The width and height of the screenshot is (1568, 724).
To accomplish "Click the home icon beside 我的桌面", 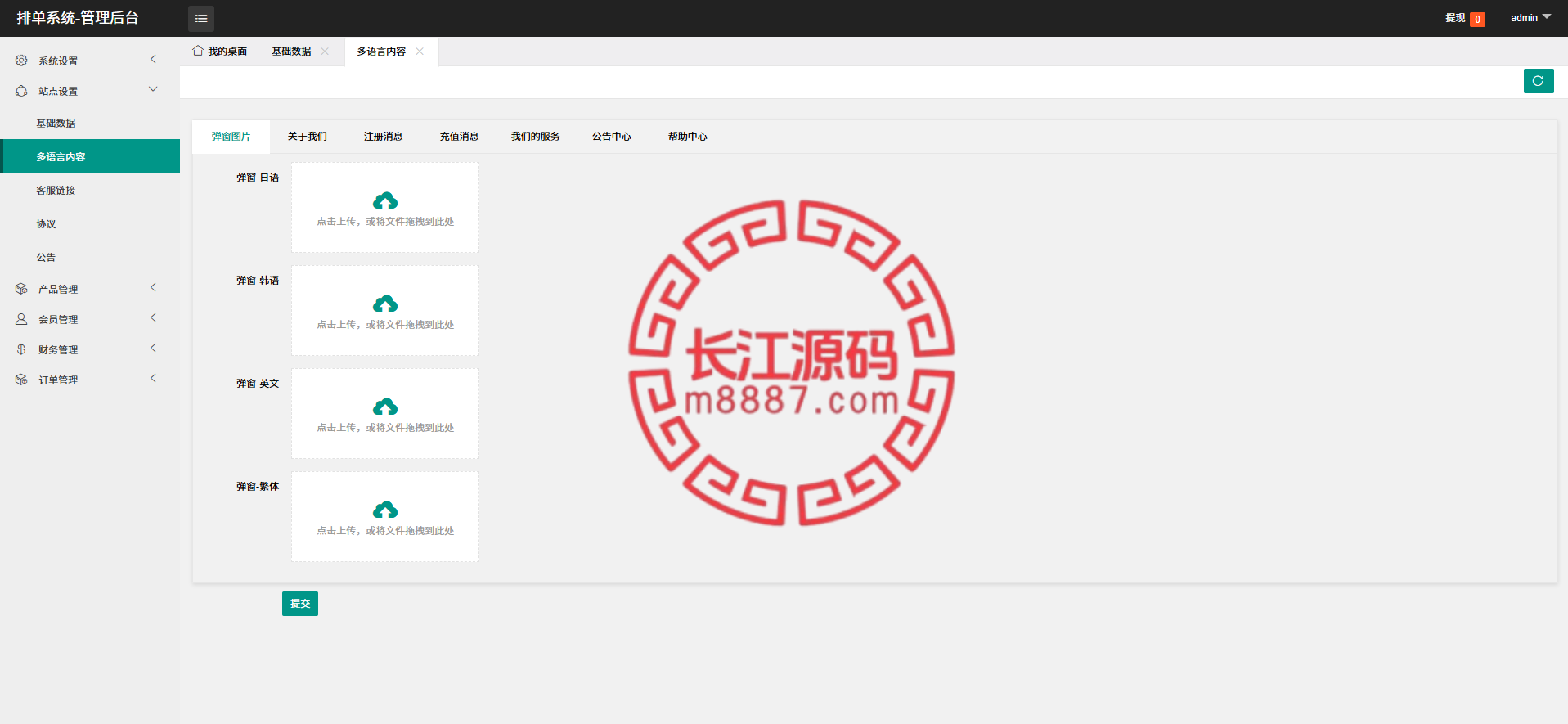I will pyautogui.click(x=198, y=51).
